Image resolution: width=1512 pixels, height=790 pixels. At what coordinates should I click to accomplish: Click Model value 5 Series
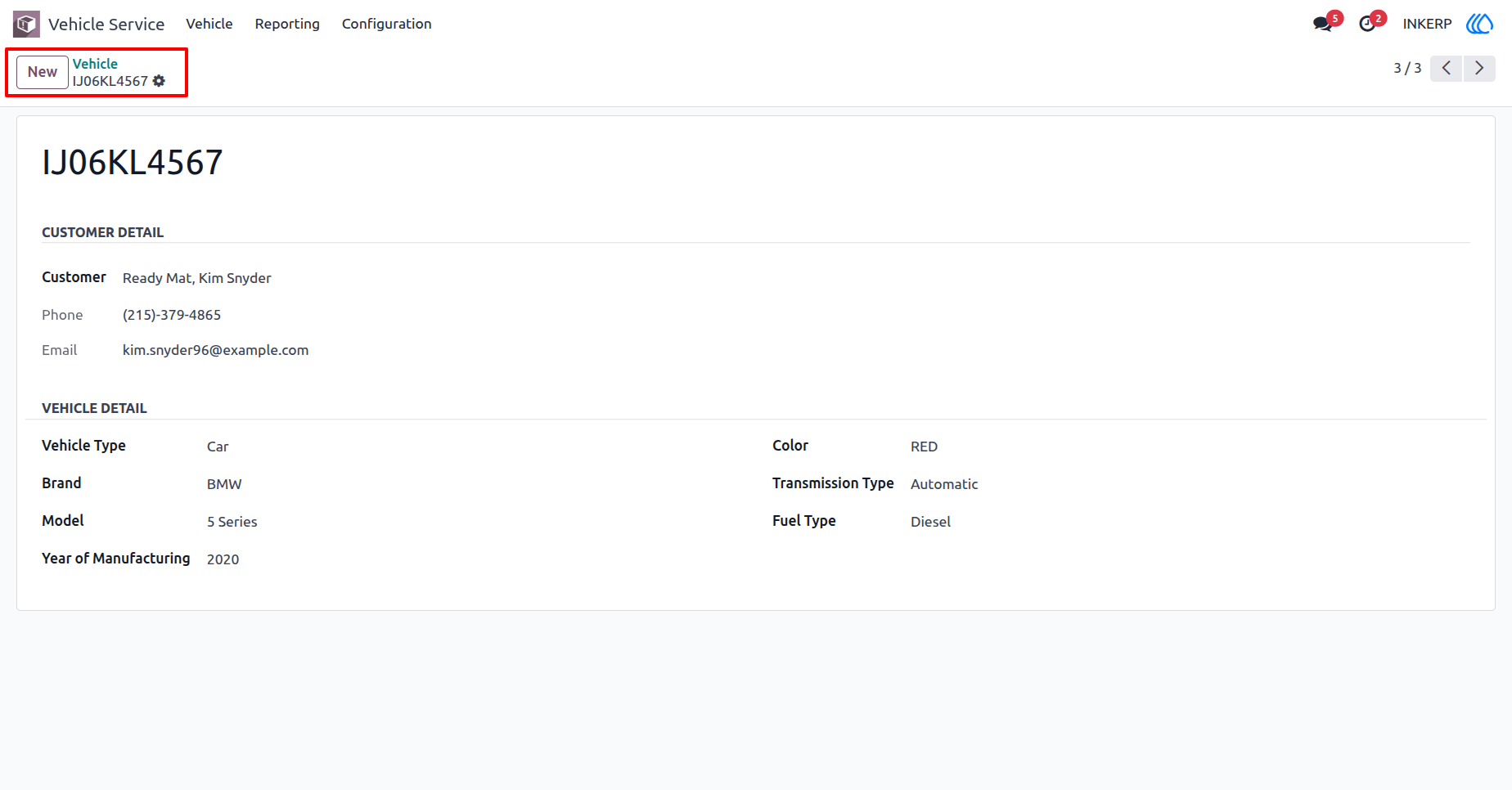click(x=232, y=522)
